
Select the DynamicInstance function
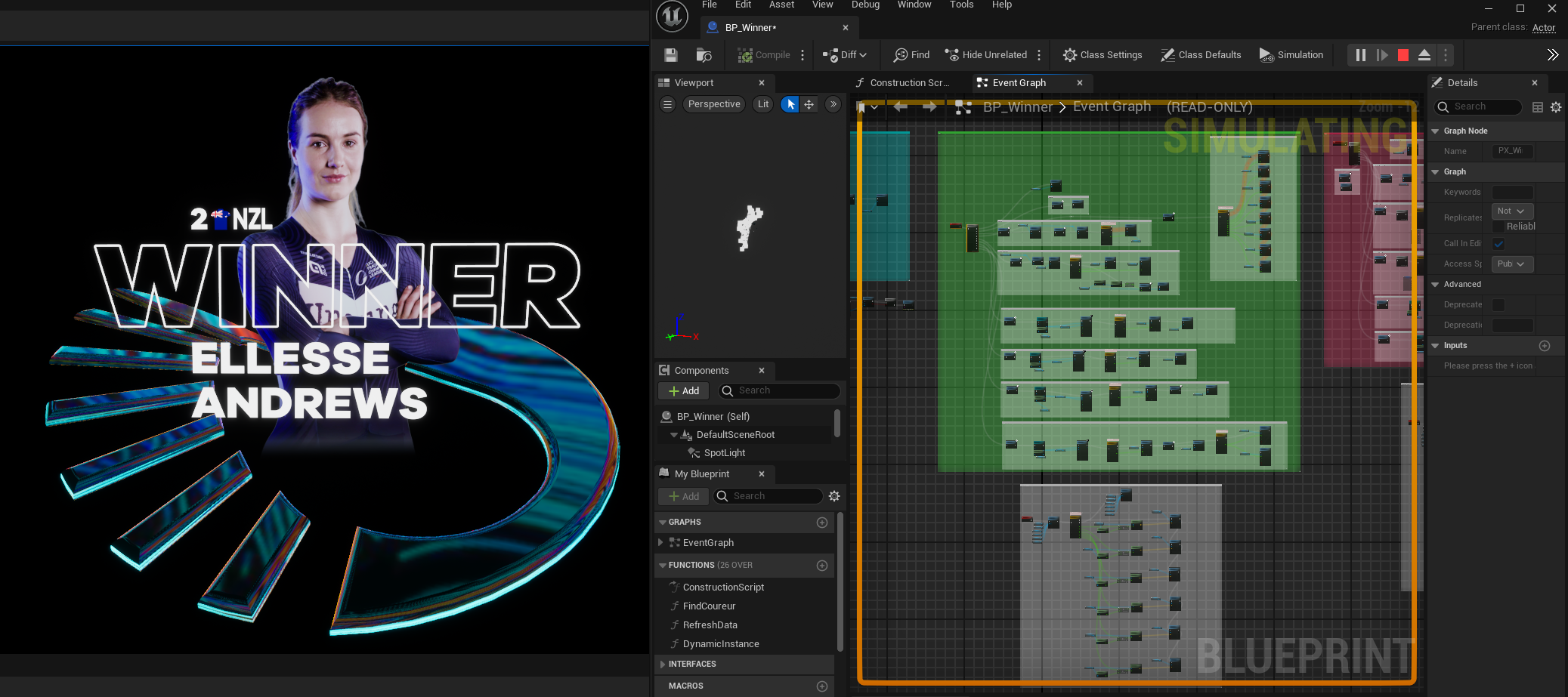[720, 644]
